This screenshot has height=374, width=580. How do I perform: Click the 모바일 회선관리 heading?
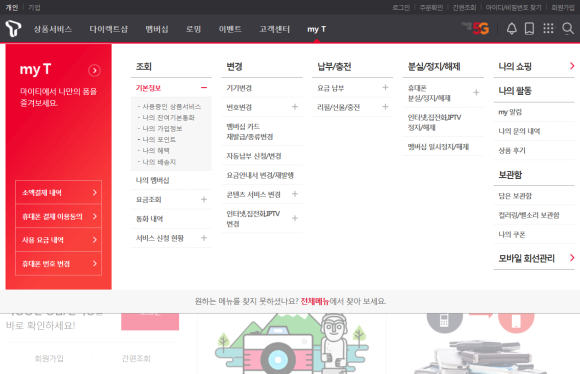point(526,258)
